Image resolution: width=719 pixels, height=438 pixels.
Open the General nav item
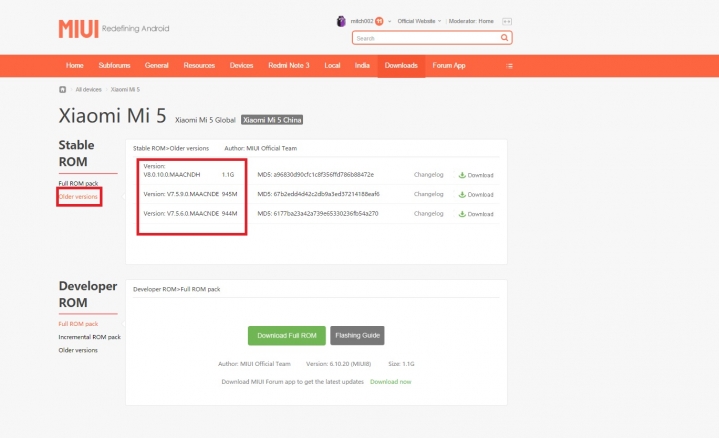157,66
